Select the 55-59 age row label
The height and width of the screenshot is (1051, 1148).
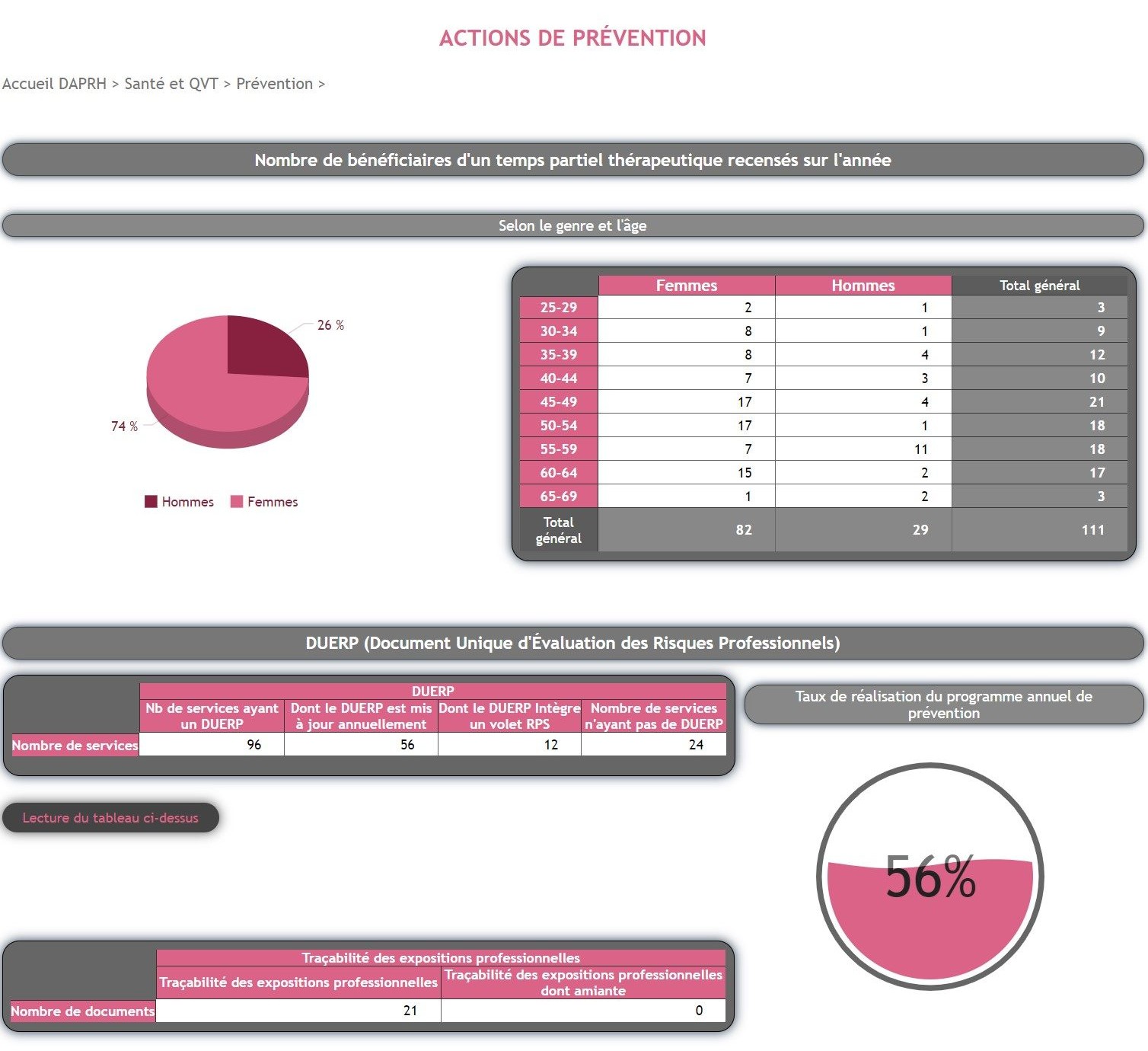click(x=558, y=449)
